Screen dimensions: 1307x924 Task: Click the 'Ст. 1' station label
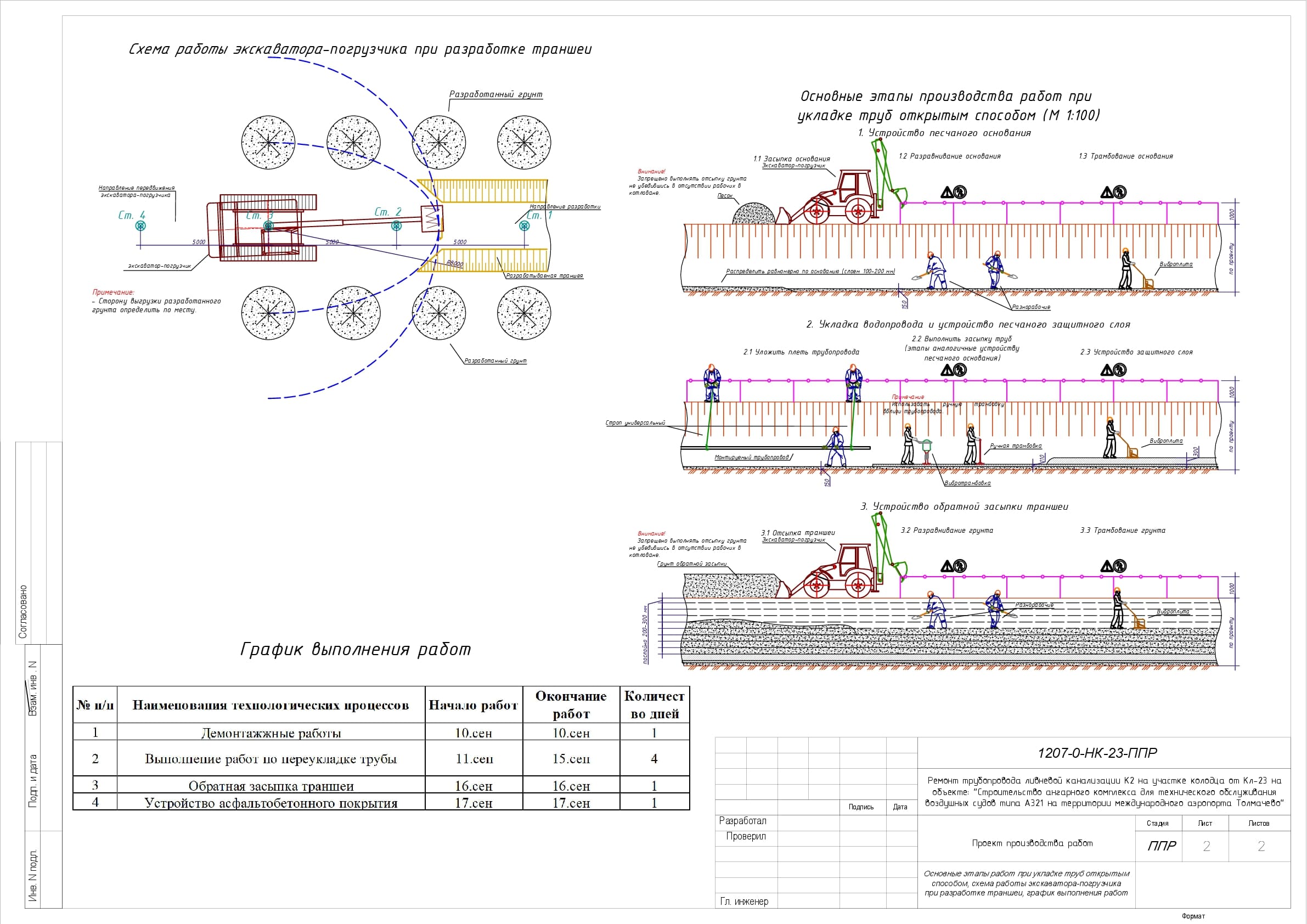[x=539, y=215]
